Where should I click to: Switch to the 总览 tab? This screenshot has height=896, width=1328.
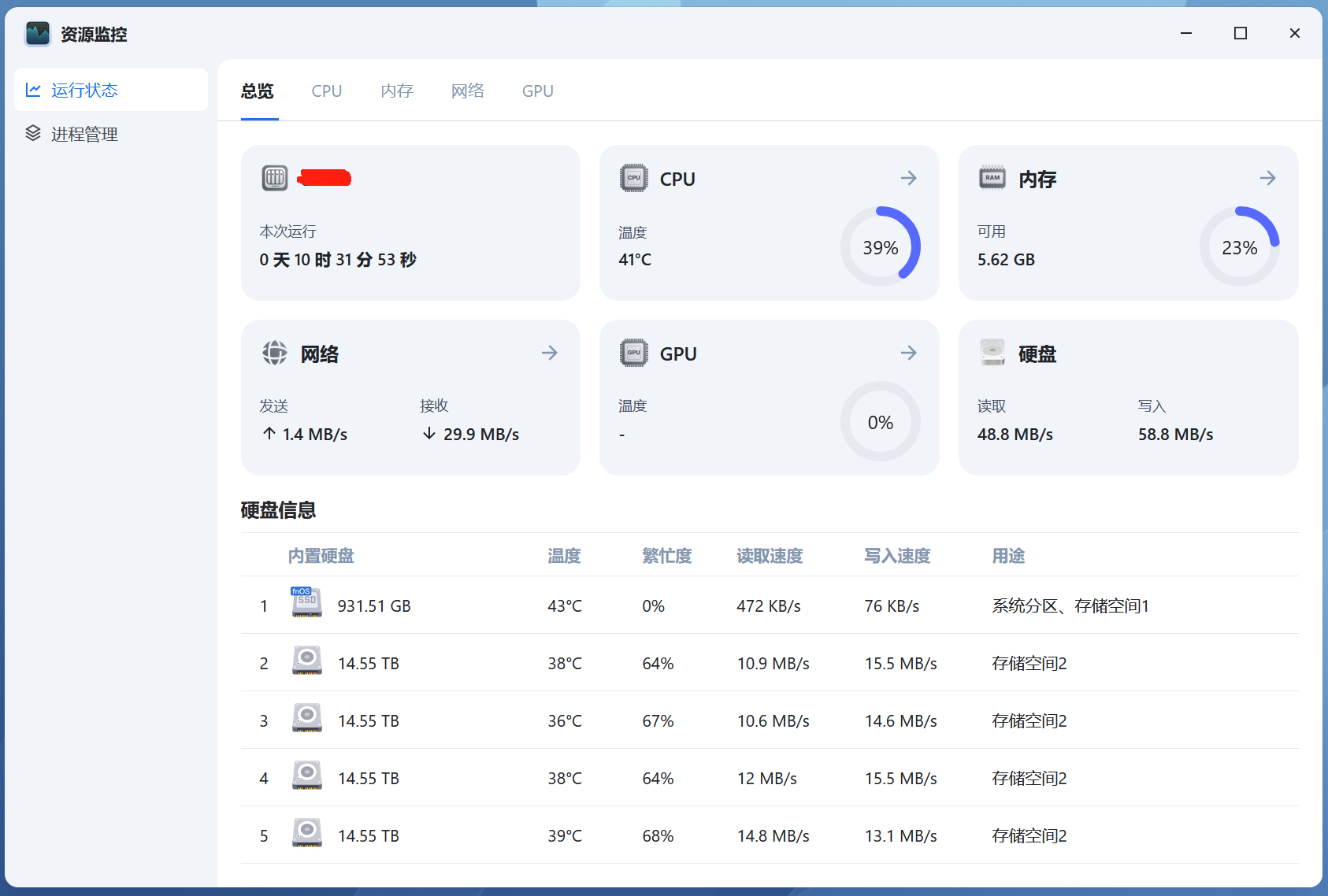(258, 91)
